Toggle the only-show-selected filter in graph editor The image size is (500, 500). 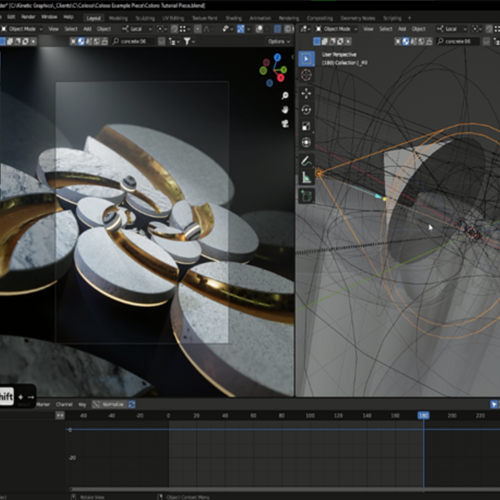click(x=494, y=404)
